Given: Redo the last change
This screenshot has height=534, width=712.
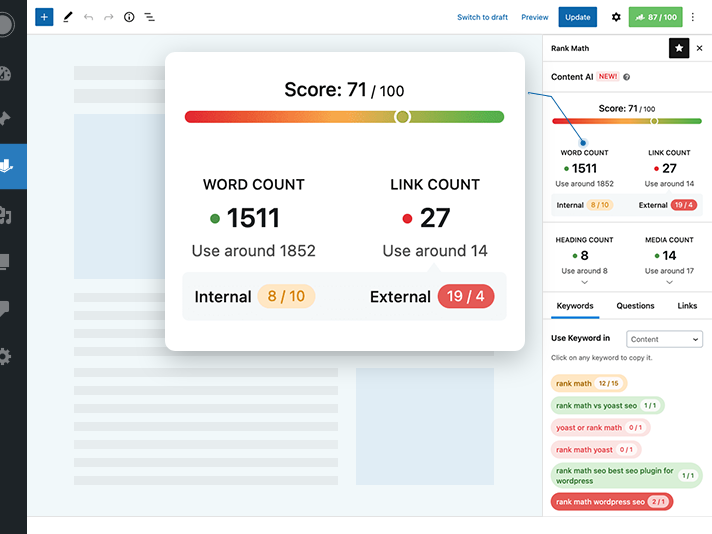Looking at the screenshot, I should pyautogui.click(x=108, y=17).
